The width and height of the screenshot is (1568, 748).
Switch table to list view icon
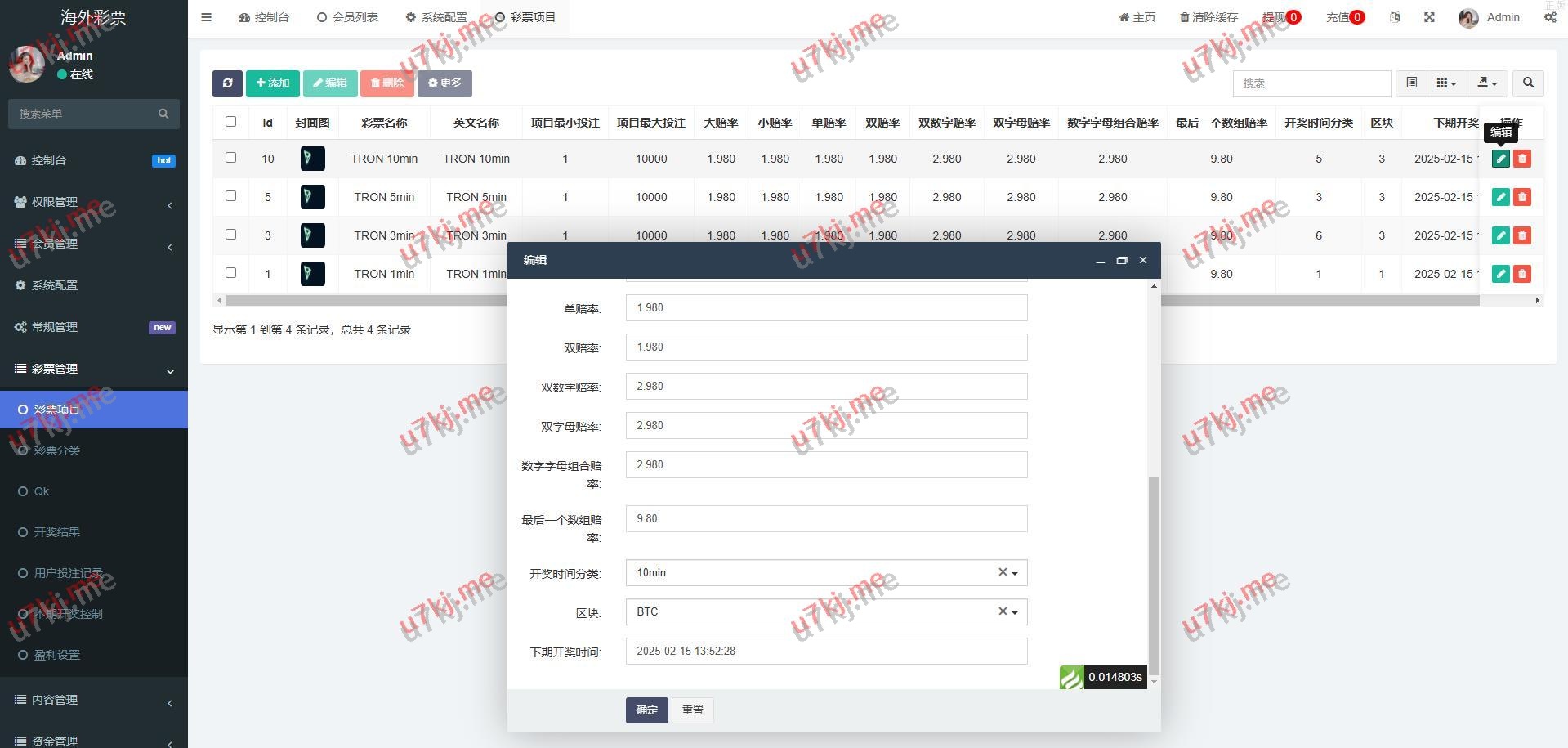[1411, 83]
